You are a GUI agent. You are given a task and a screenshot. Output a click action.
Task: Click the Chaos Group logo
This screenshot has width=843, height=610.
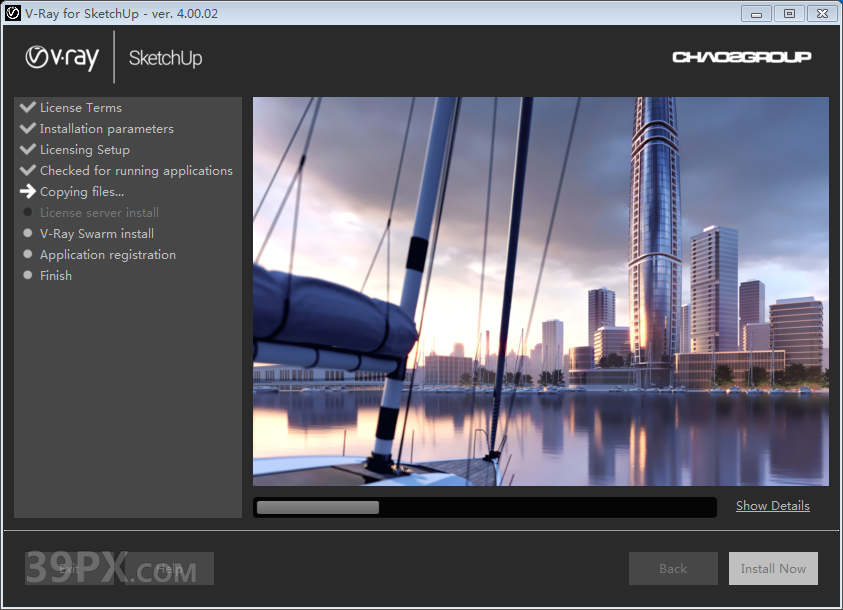point(741,57)
